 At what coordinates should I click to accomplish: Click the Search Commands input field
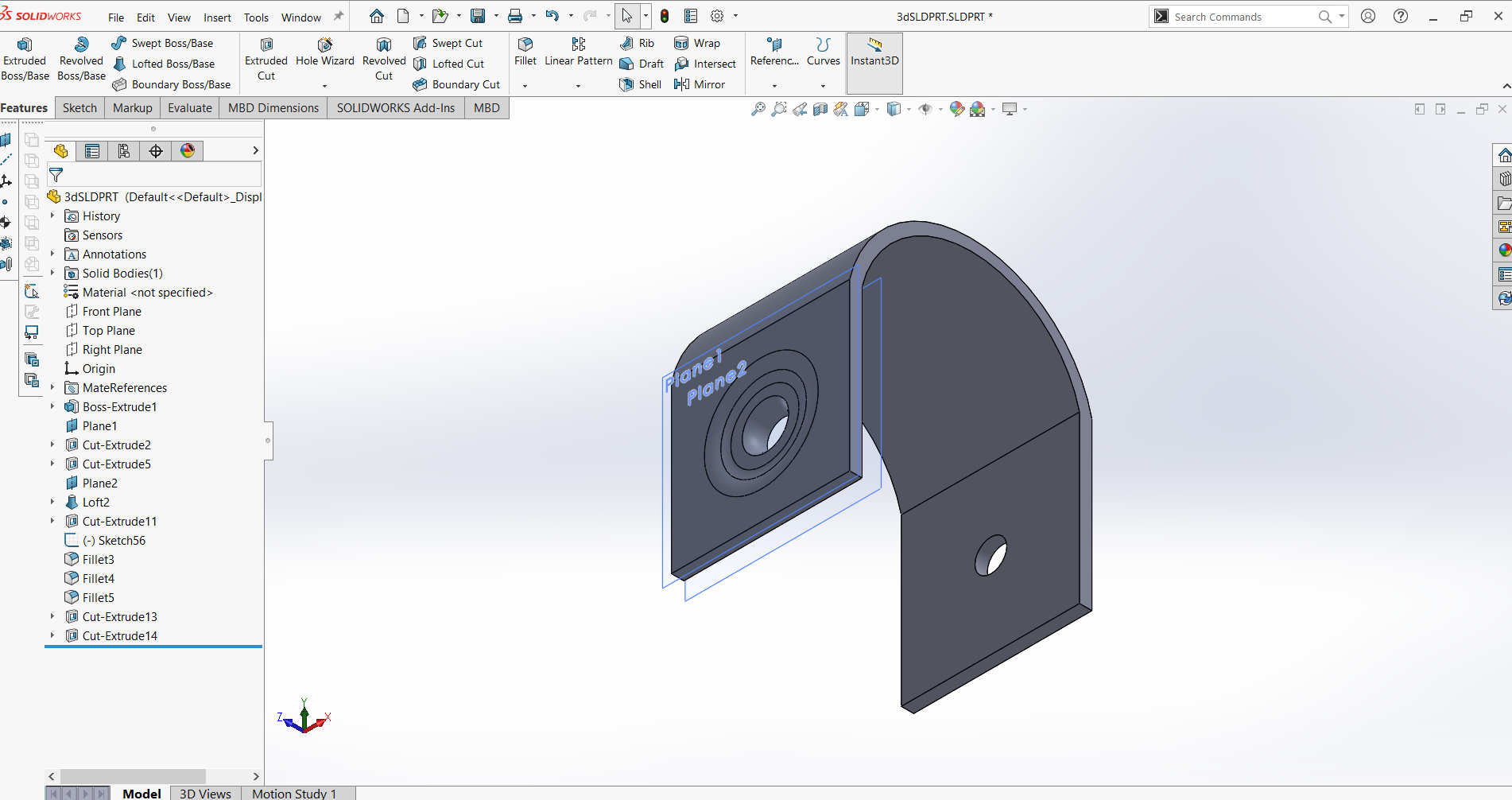click(1240, 17)
